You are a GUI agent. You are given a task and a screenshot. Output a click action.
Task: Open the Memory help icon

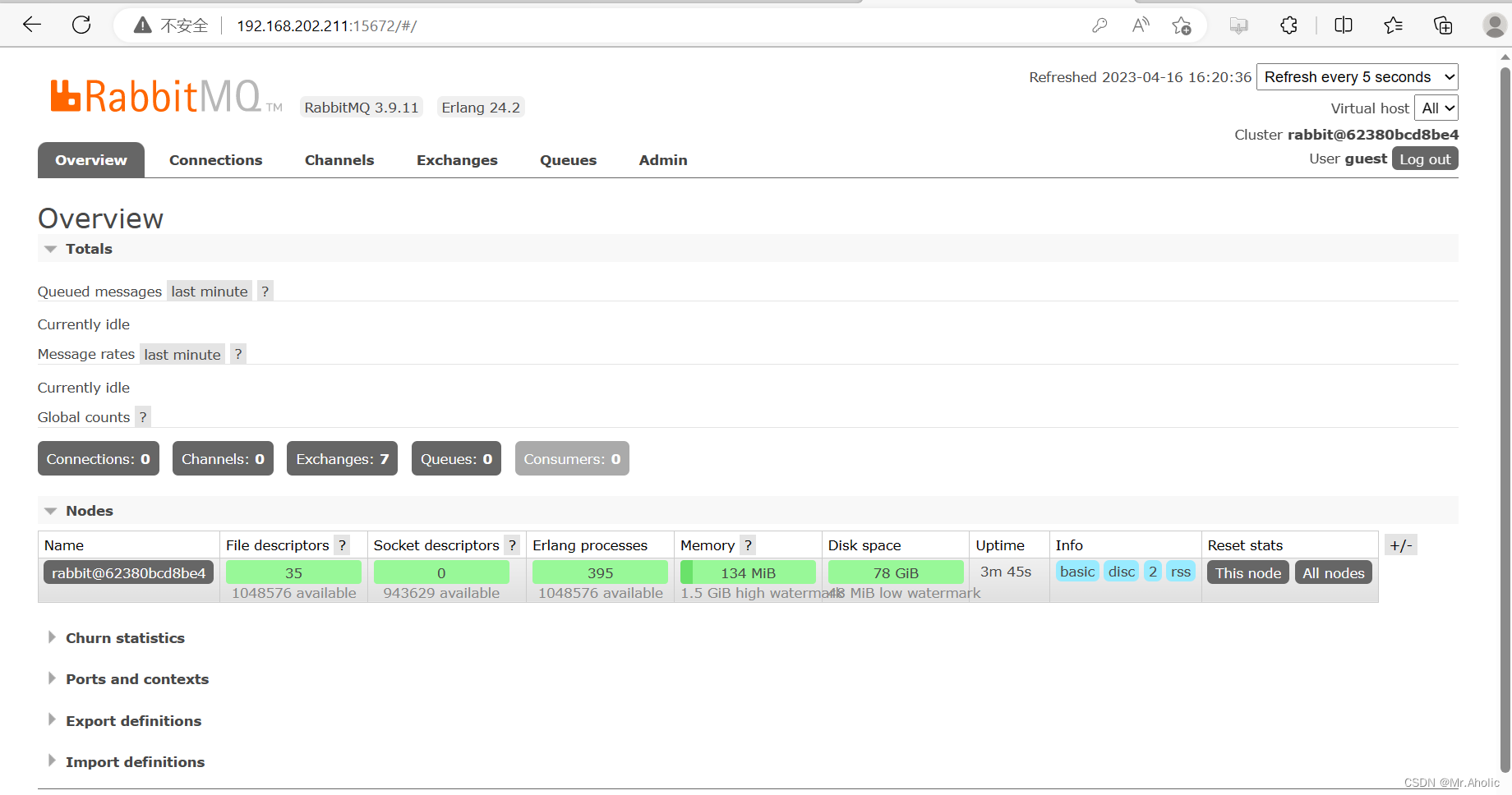[x=748, y=545]
